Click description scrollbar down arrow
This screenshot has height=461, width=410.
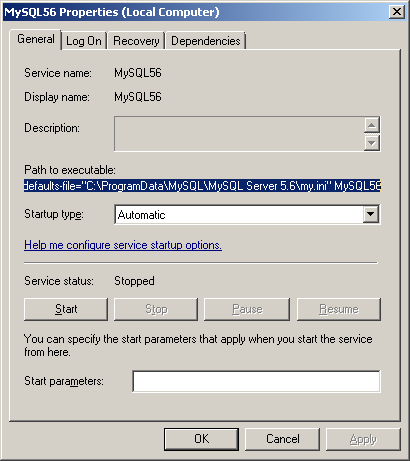point(372,143)
